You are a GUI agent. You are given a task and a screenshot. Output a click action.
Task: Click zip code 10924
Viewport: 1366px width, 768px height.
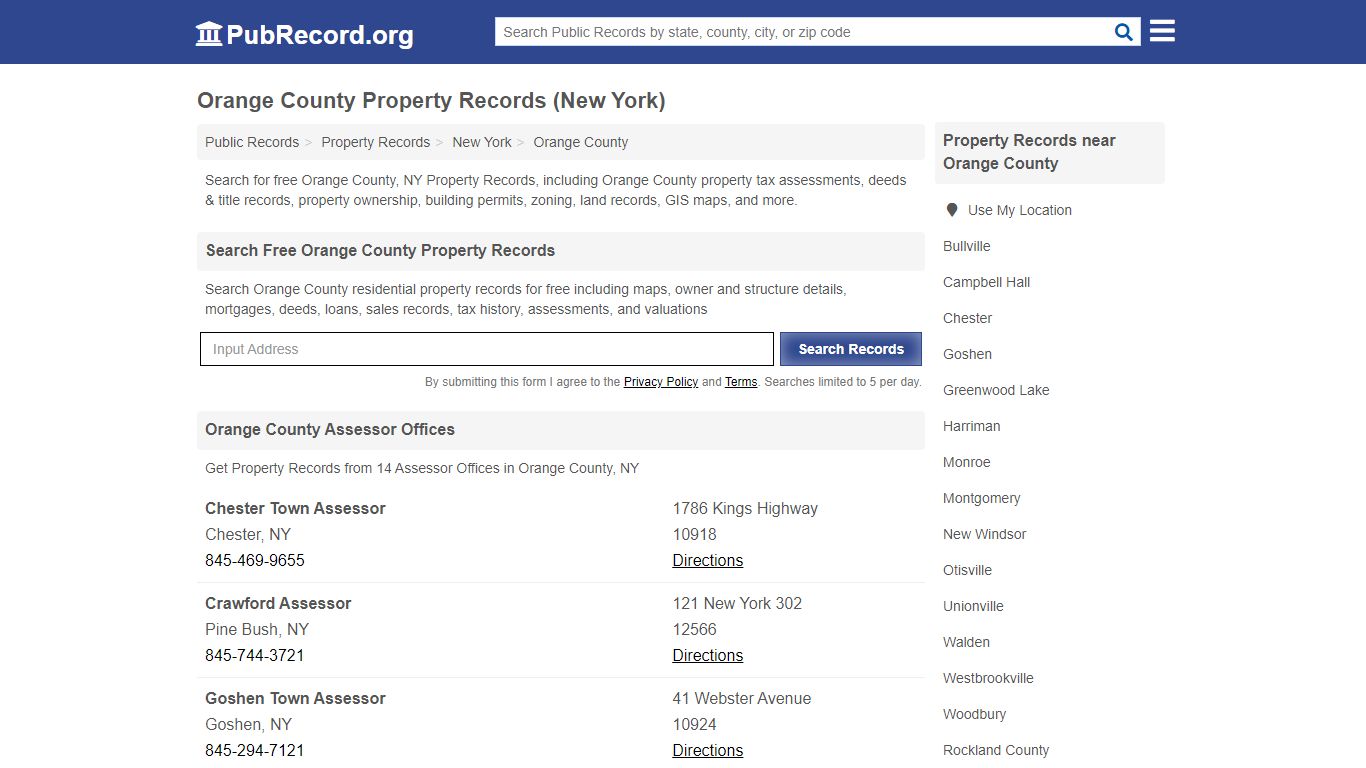tap(695, 724)
